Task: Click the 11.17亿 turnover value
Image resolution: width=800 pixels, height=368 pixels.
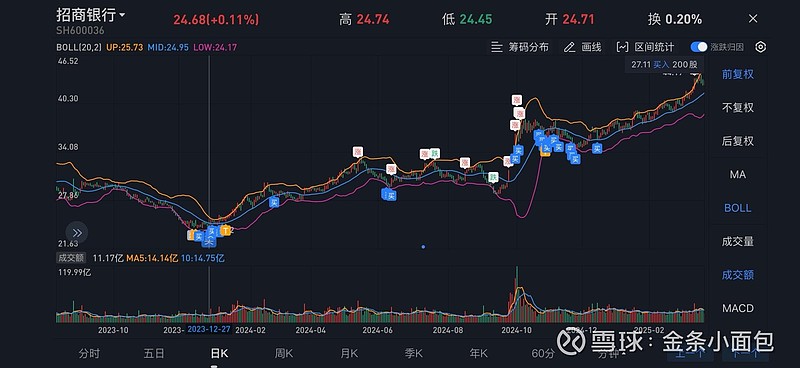Action: tap(108, 258)
